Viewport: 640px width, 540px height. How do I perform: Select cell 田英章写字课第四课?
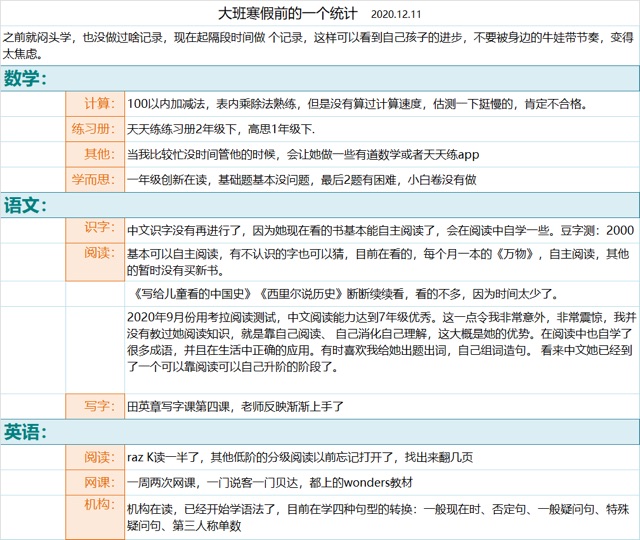click(382, 406)
